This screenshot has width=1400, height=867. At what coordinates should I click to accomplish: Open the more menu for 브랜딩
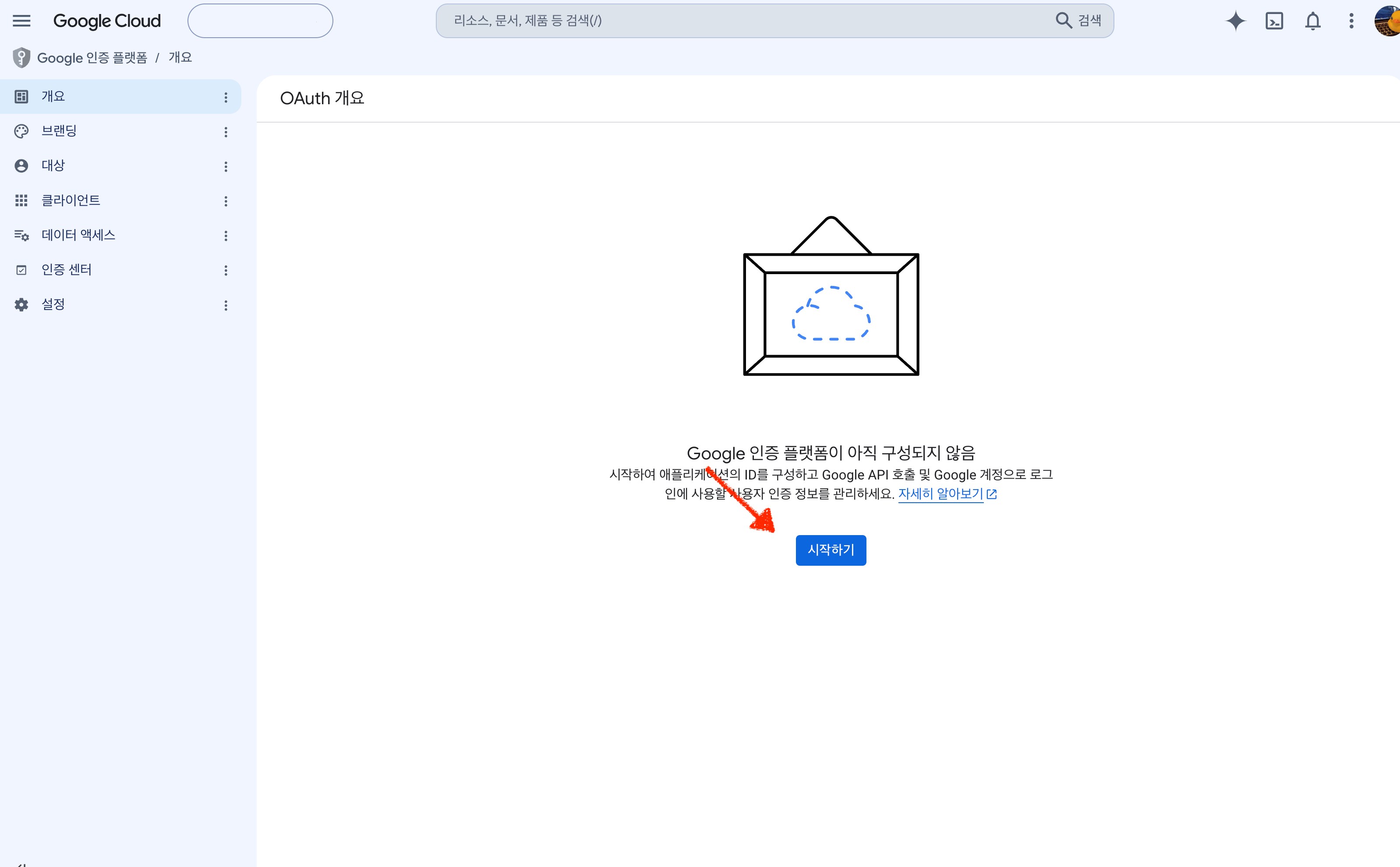226,132
